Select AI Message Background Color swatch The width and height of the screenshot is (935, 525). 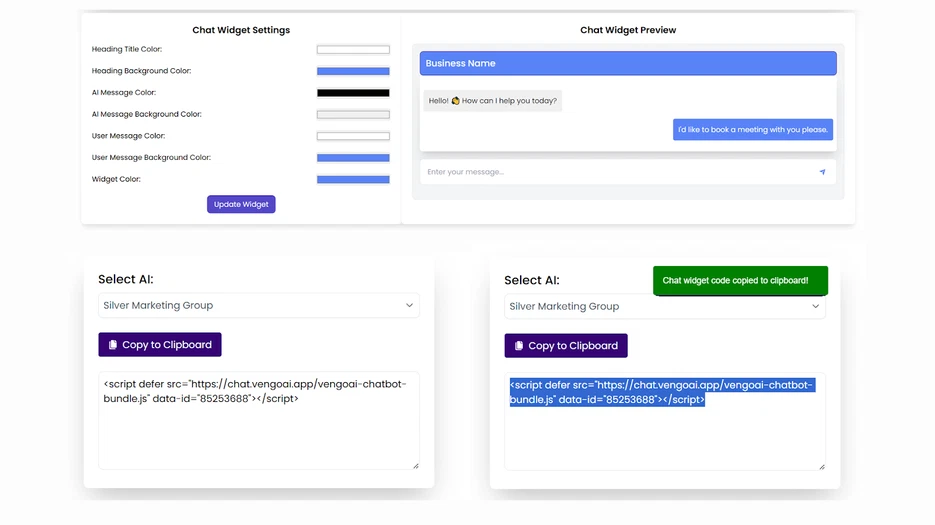pyautogui.click(x=353, y=114)
